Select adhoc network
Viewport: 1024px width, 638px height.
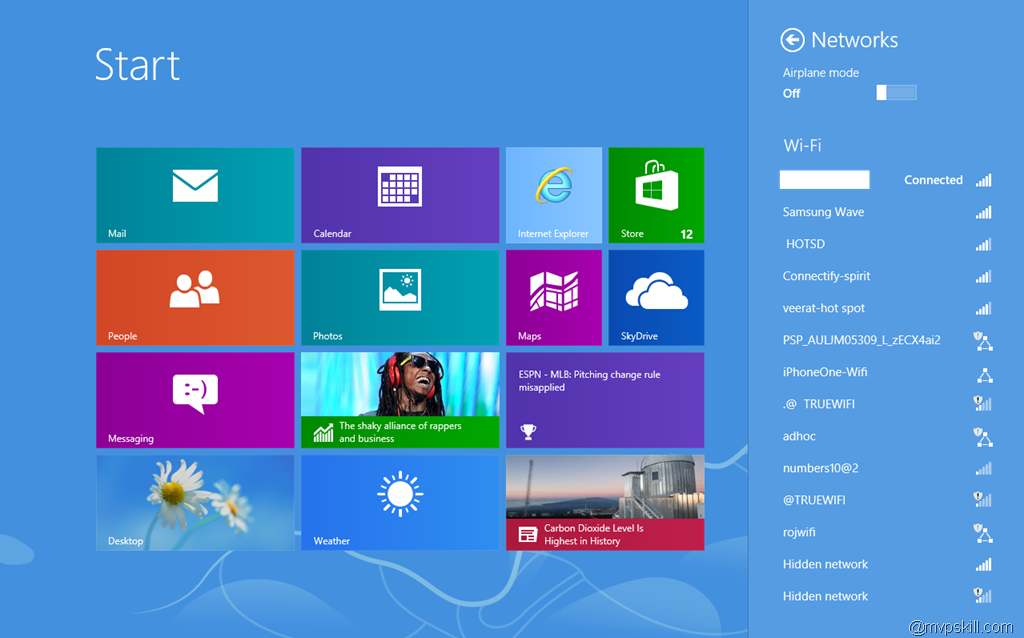coord(886,436)
